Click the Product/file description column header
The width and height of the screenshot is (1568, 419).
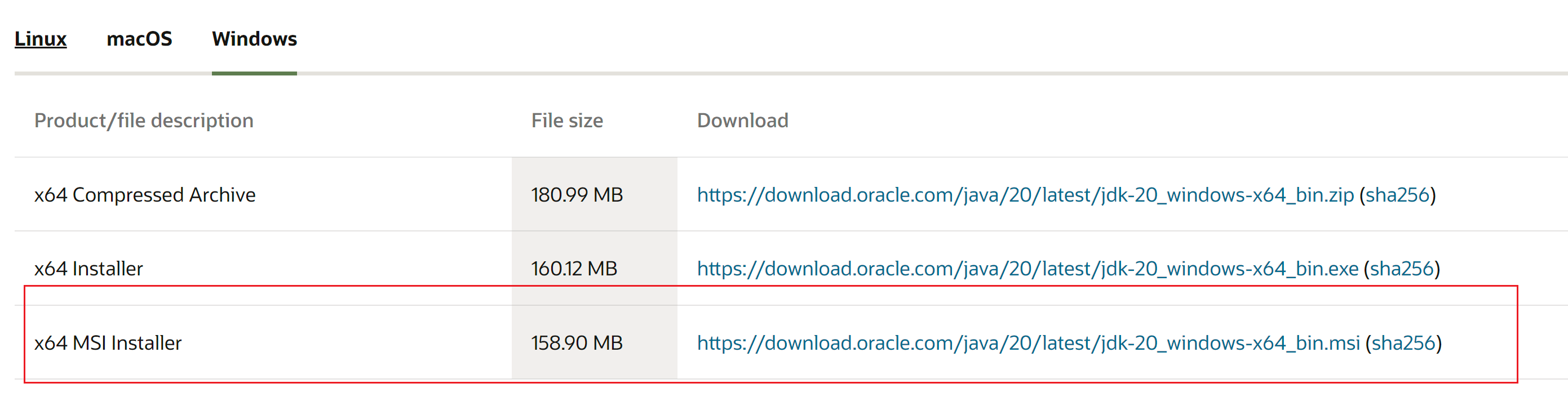click(x=144, y=121)
